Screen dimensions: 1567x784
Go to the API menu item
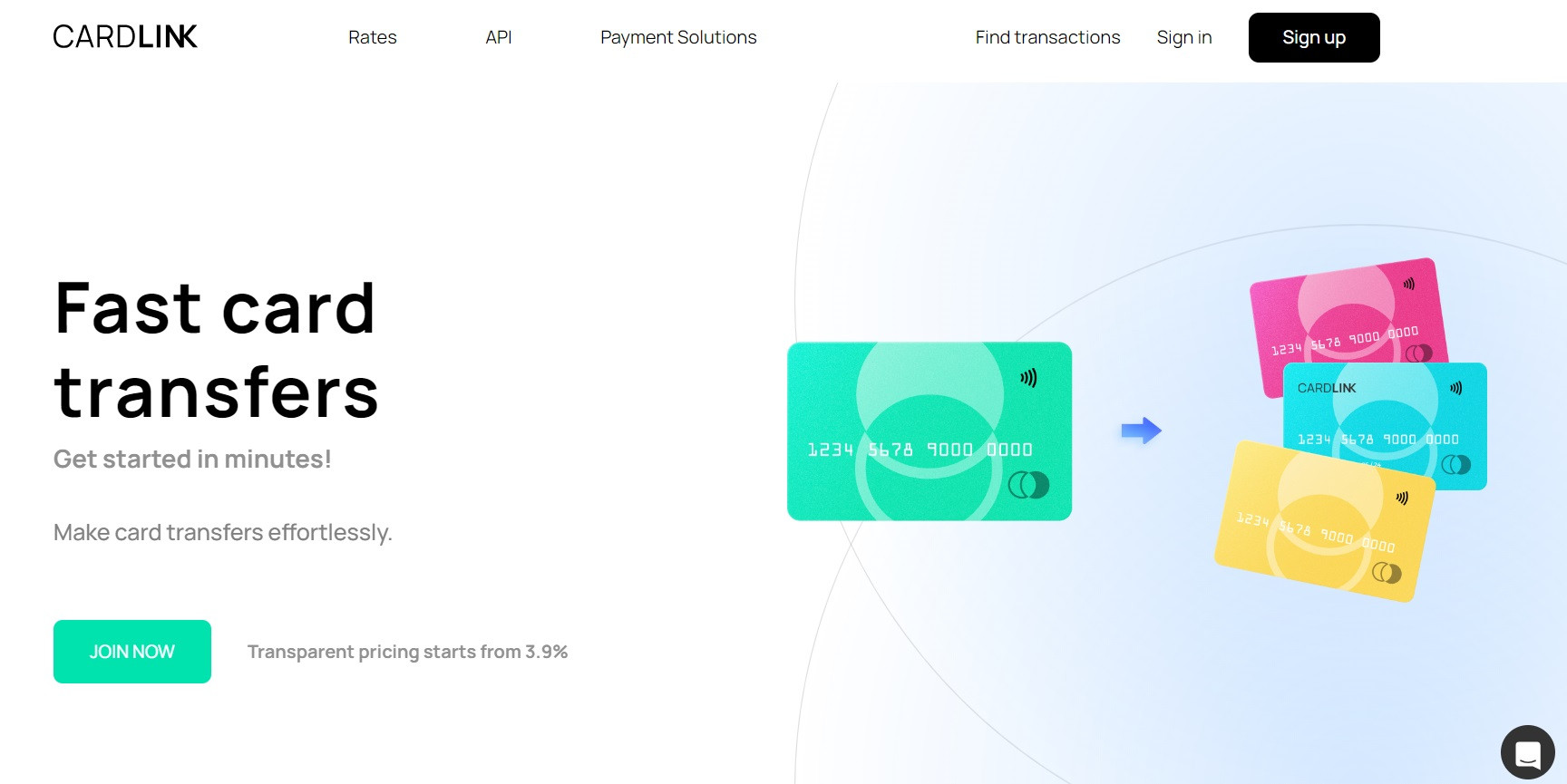498,37
